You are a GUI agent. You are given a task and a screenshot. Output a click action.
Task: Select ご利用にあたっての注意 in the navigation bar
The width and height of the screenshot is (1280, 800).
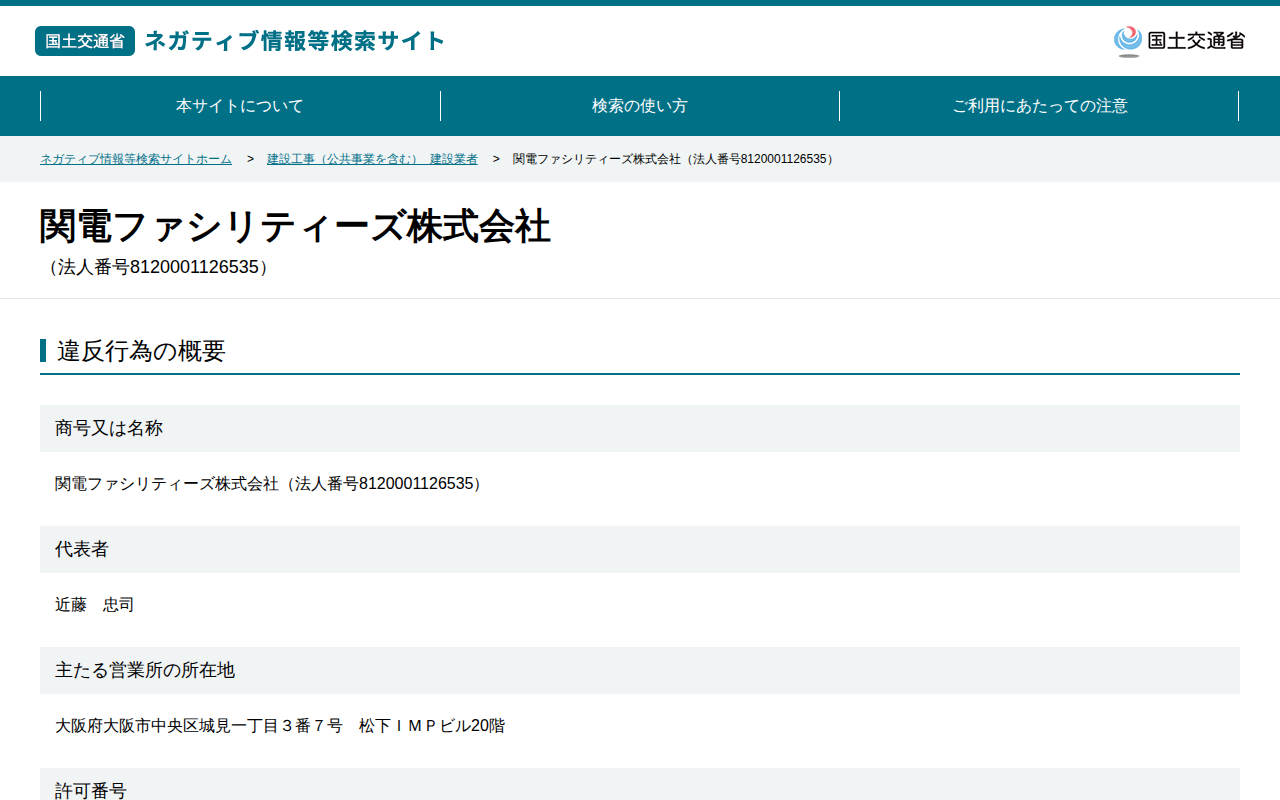[1040, 106]
